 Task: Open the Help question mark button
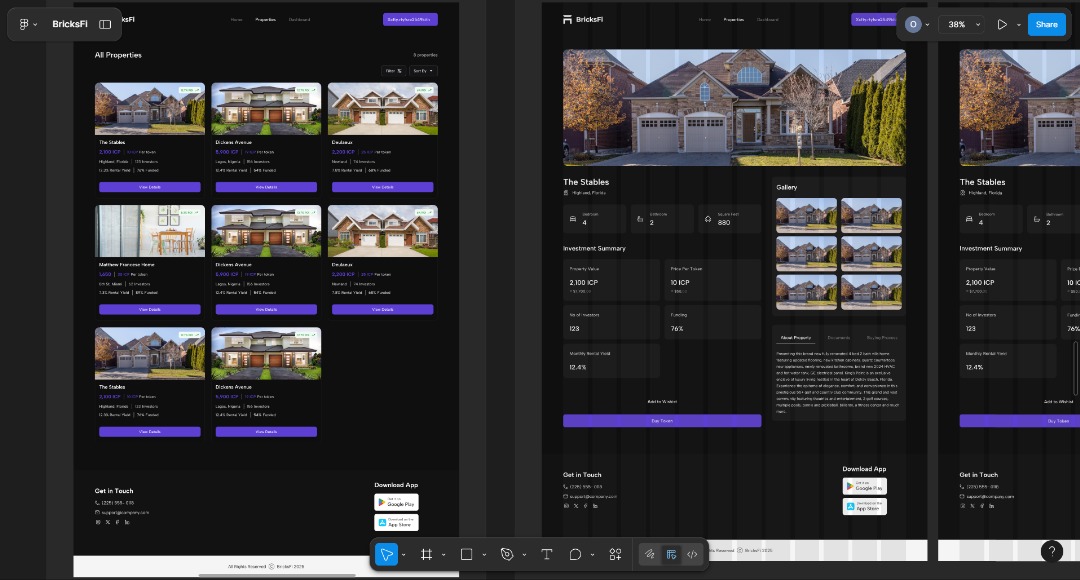click(x=1051, y=551)
